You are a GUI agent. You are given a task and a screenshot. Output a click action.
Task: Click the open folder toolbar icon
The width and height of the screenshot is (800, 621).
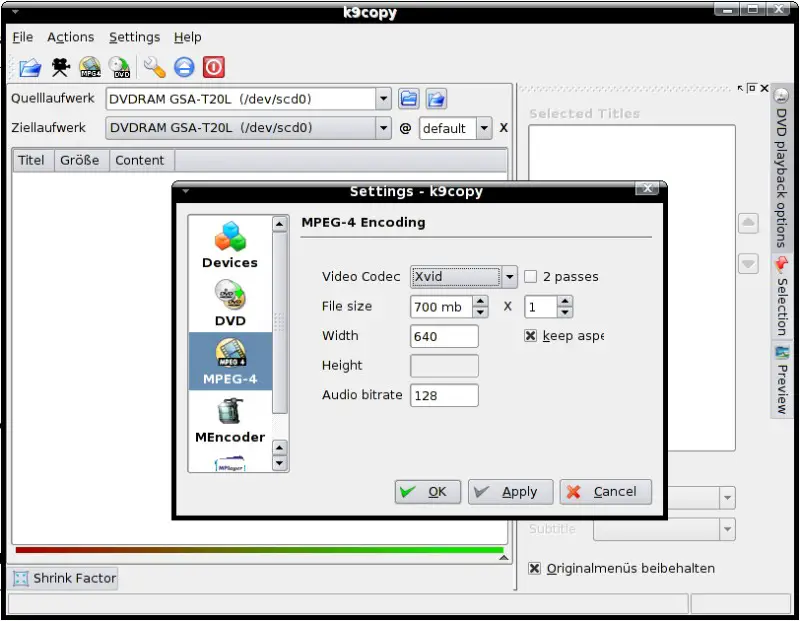click(x=30, y=67)
